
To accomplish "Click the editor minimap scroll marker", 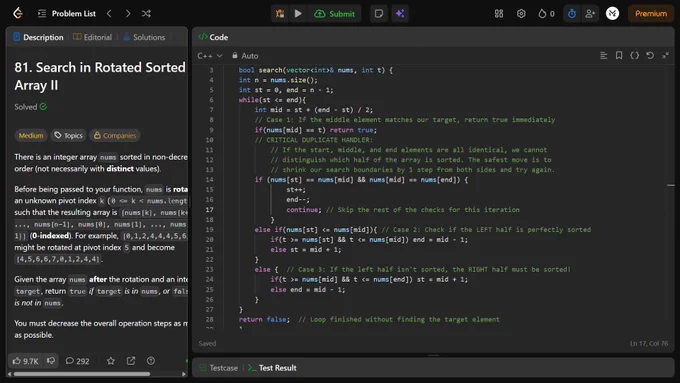I will click(x=670, y=185).
